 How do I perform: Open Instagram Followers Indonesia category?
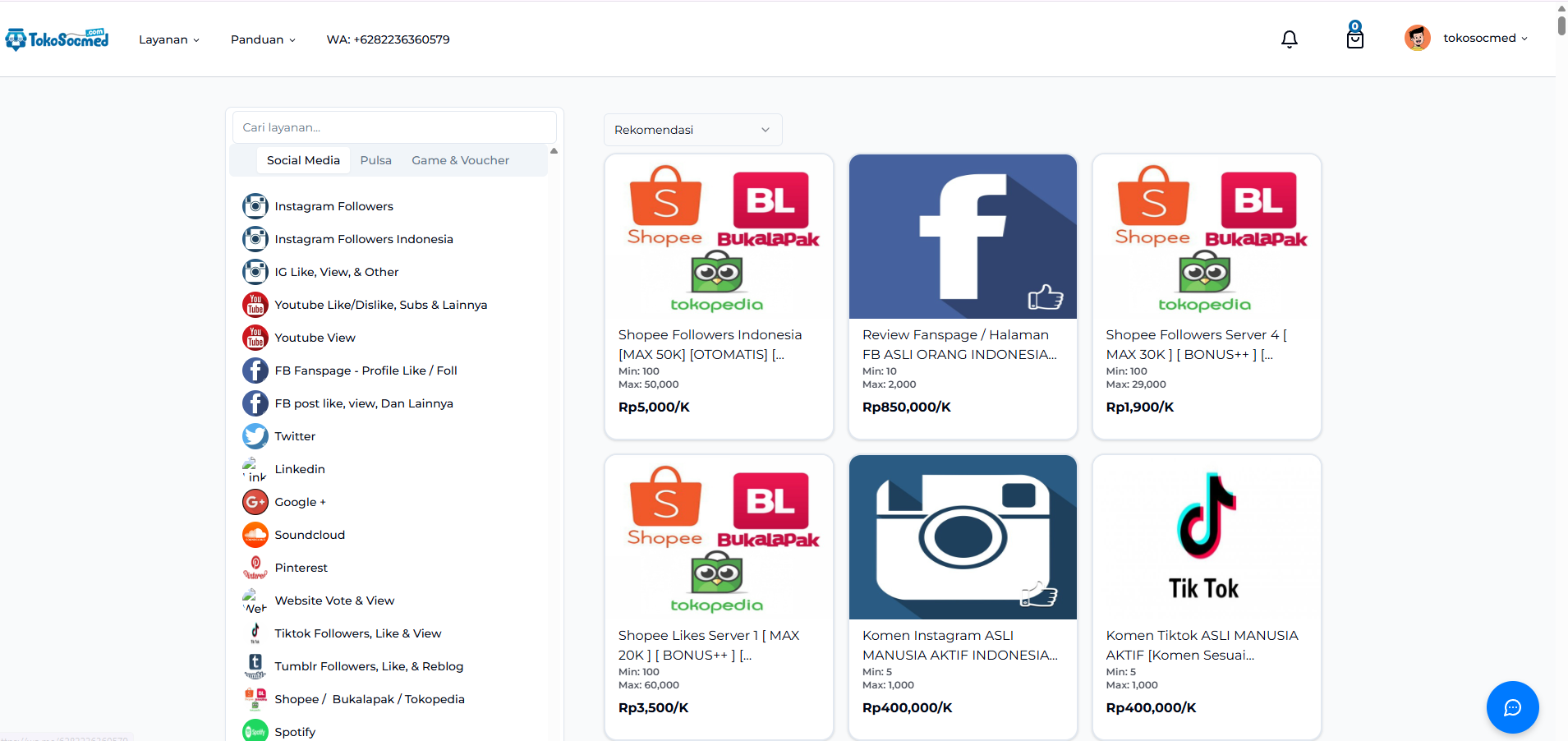[x=363, y=239]
